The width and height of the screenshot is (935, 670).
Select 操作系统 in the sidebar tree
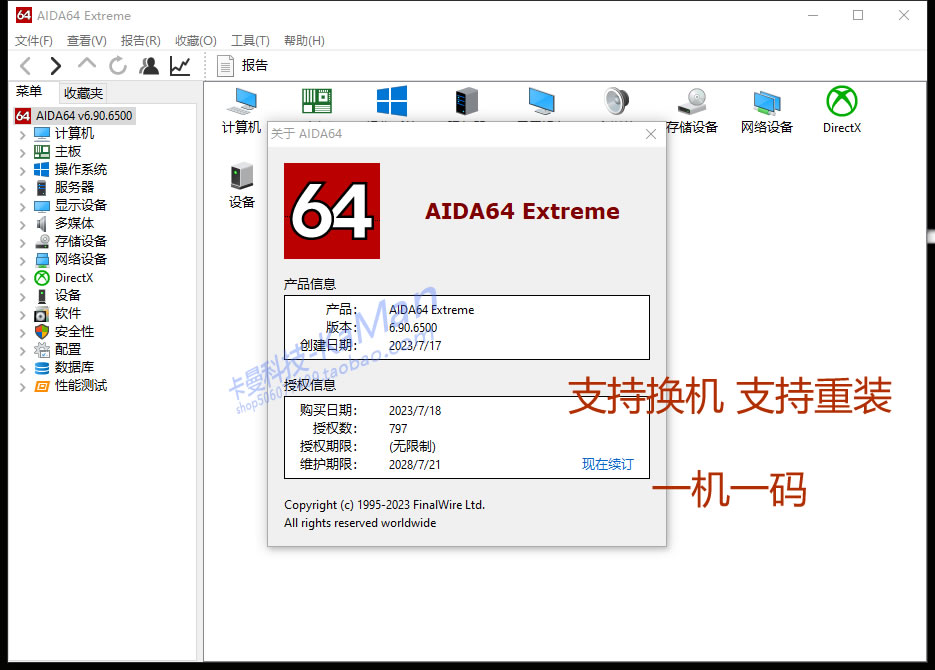pos(81,169)
